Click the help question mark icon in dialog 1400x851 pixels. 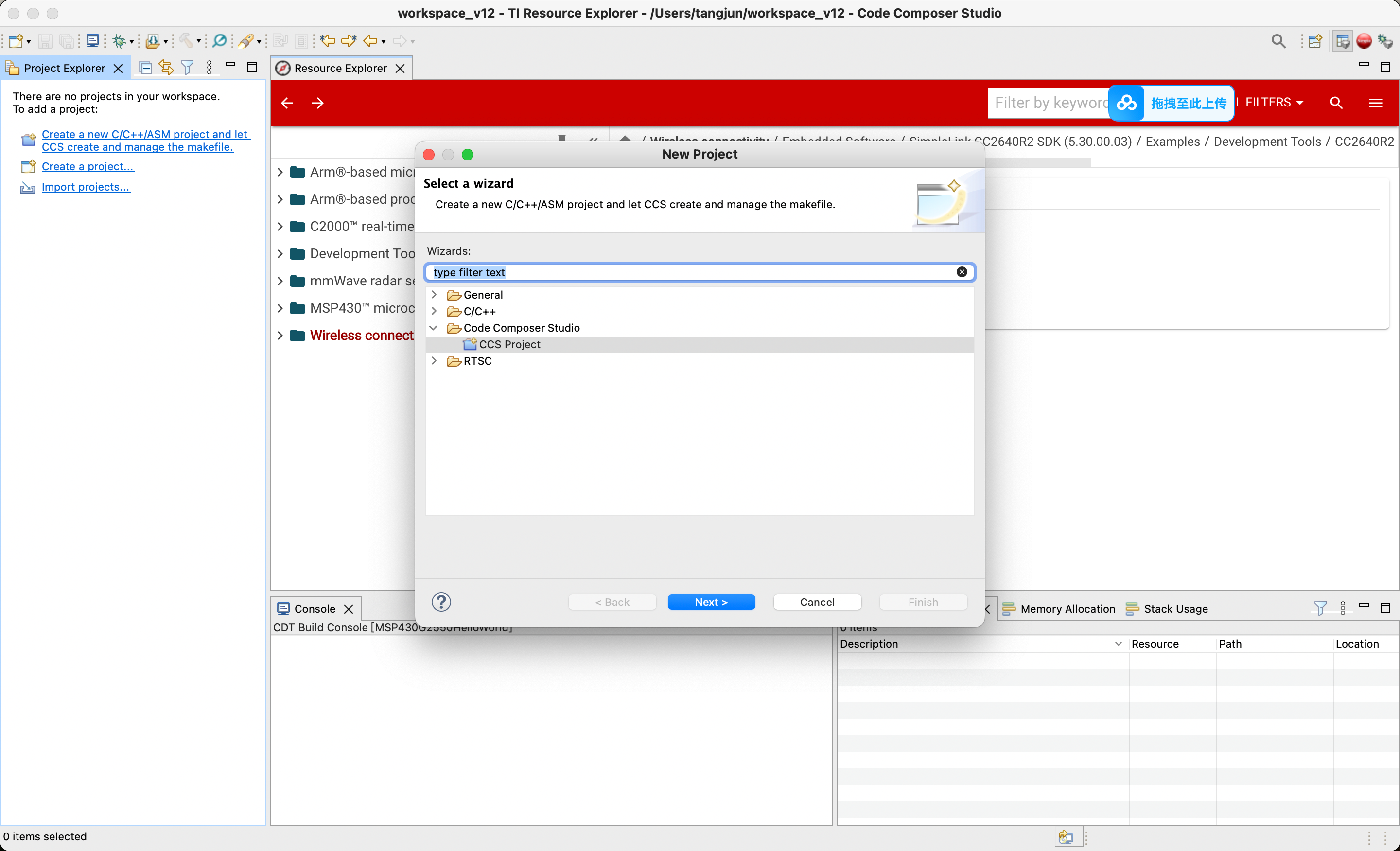point(441,602)
